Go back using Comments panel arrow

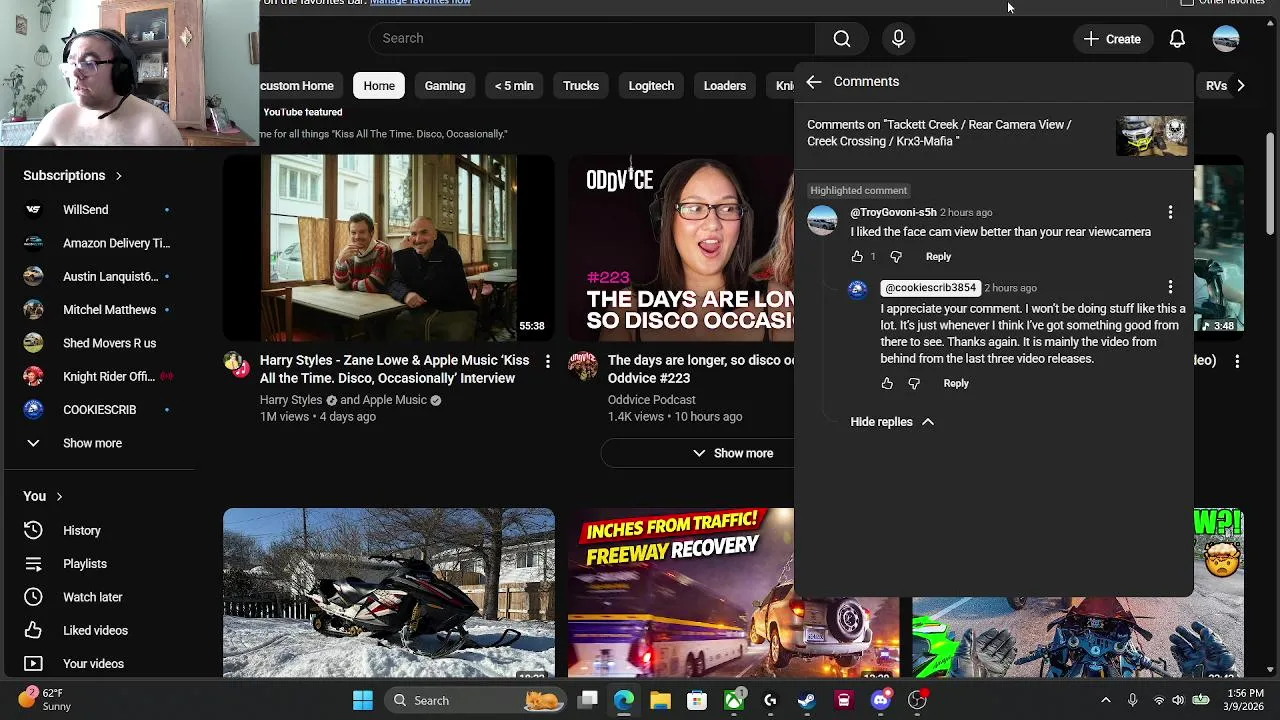click(x=814, y=82)
